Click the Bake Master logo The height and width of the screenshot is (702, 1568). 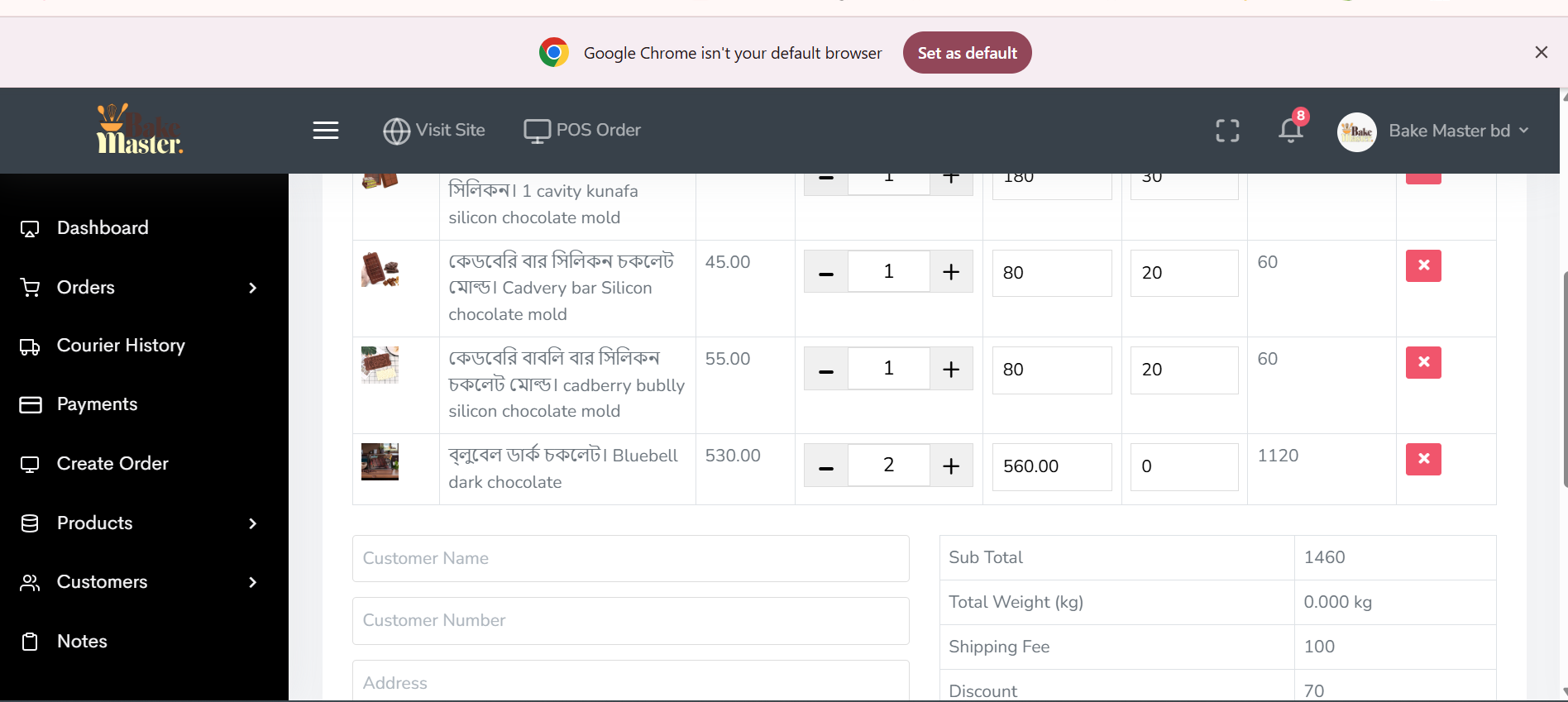pos(140,130)
